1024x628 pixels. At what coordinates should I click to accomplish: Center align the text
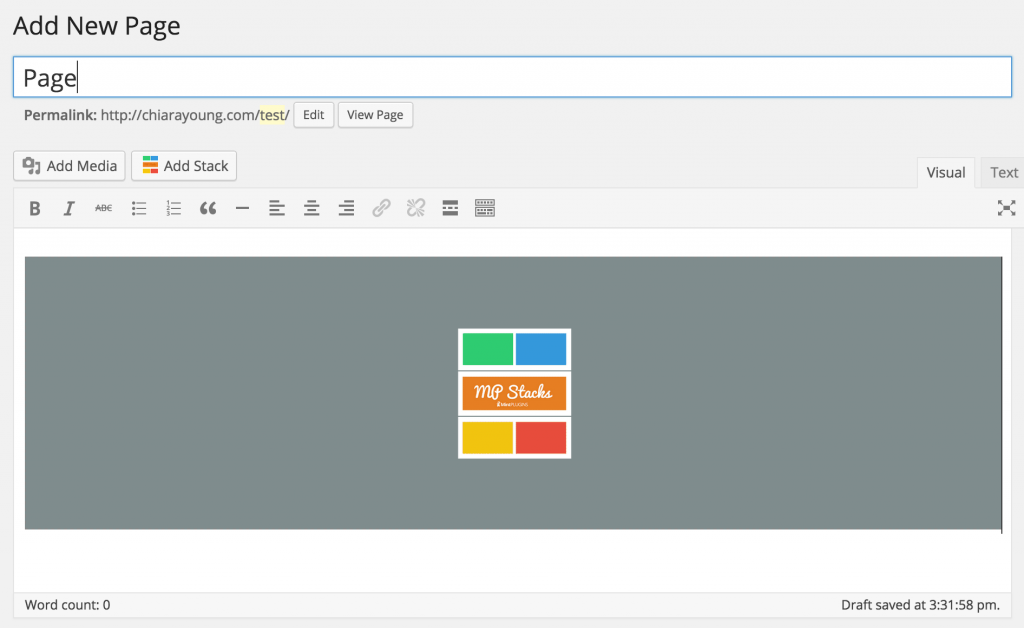pyautogui.click(x=312, y=208)
